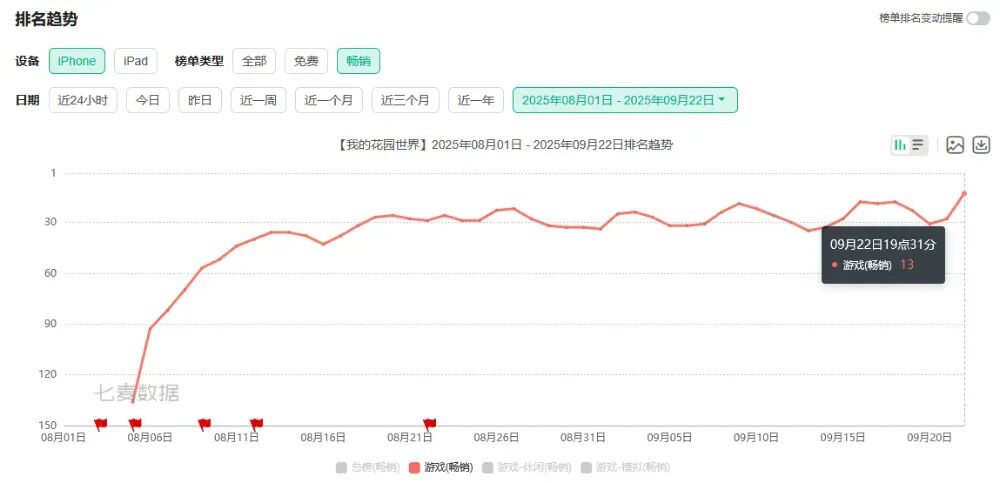Toggle 游戏-模拟(畅销) legend series
The width and height of the screenshot is (1000, 483).
pyautogui.click(x=632, y=467)
